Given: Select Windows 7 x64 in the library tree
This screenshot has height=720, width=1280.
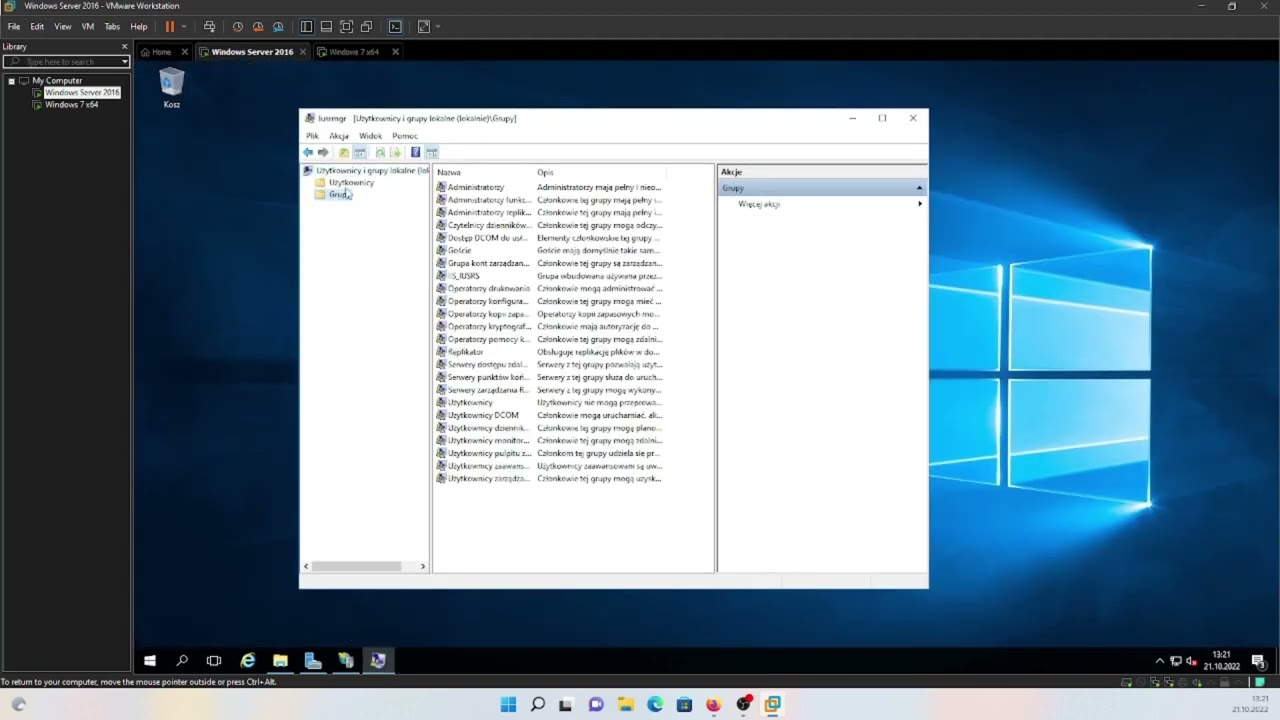Looking at the screenshot, I should pyautogui.click(x=72, y=105).
